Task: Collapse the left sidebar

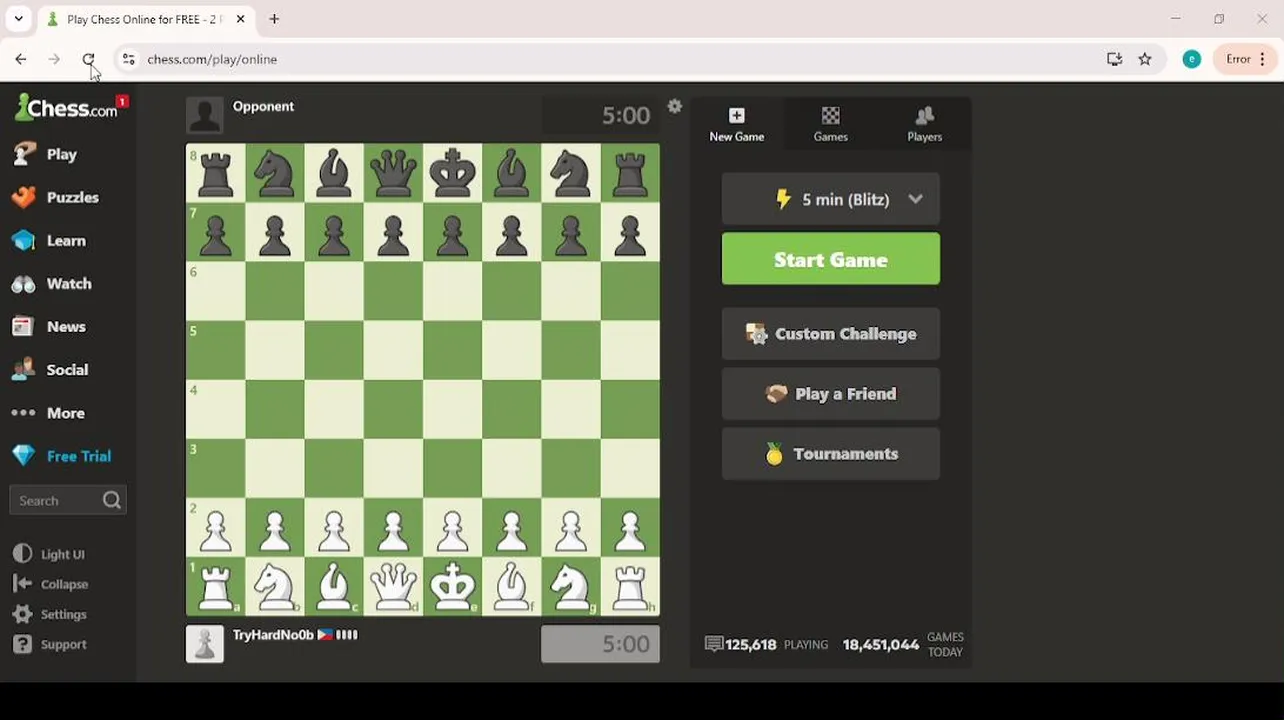Action: [50, 584]
